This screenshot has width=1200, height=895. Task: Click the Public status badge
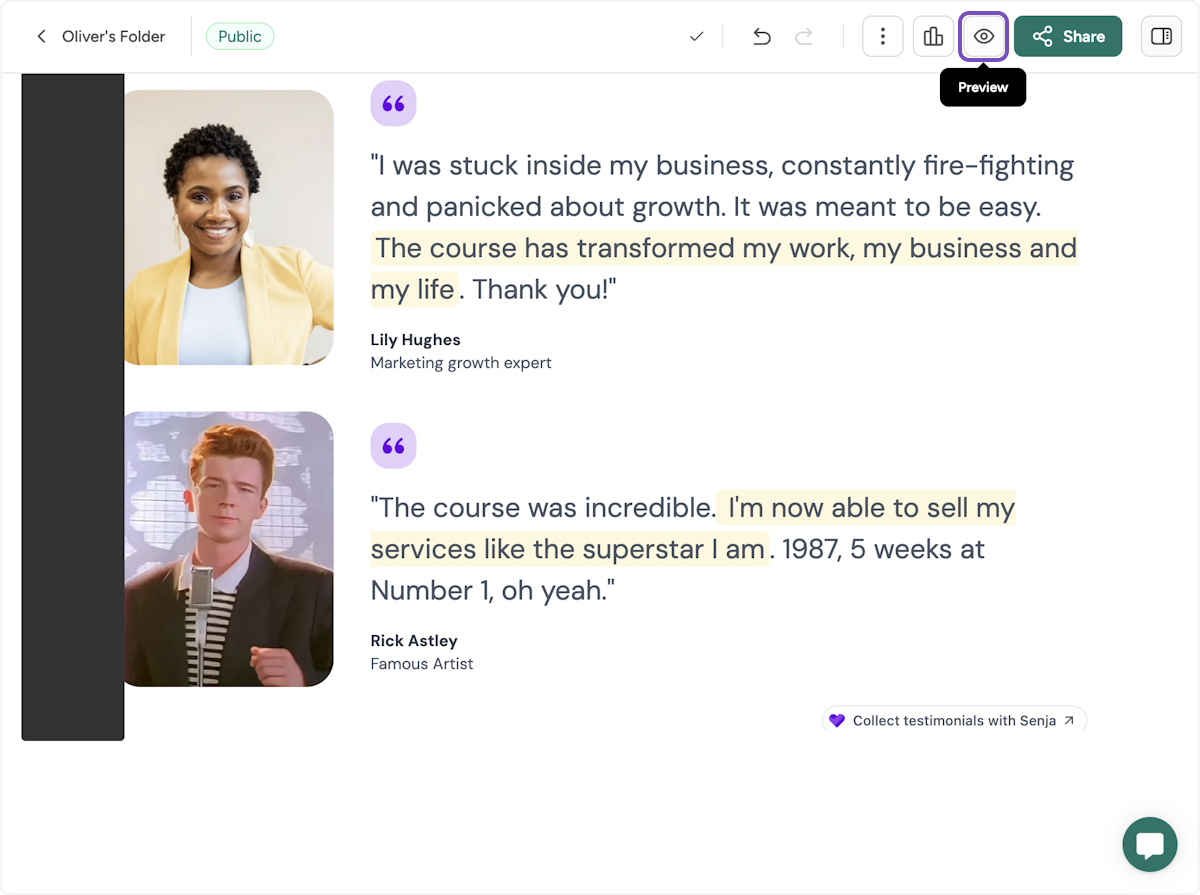point(240,37)
